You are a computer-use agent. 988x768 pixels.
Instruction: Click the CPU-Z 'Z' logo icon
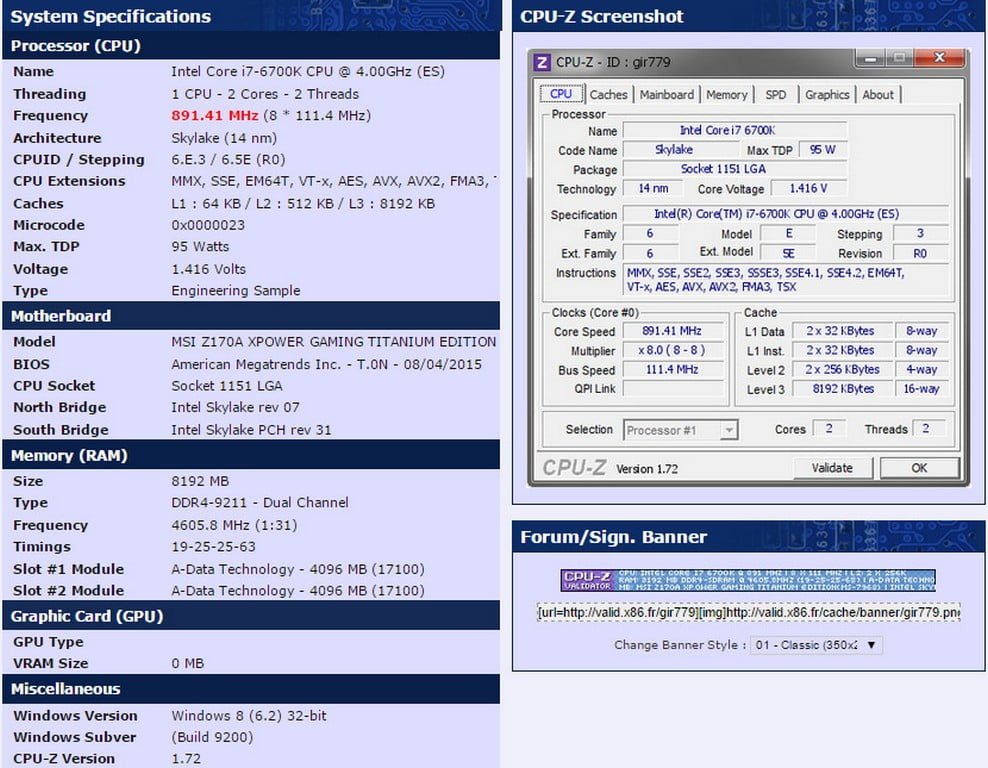(x=541, y=60)
